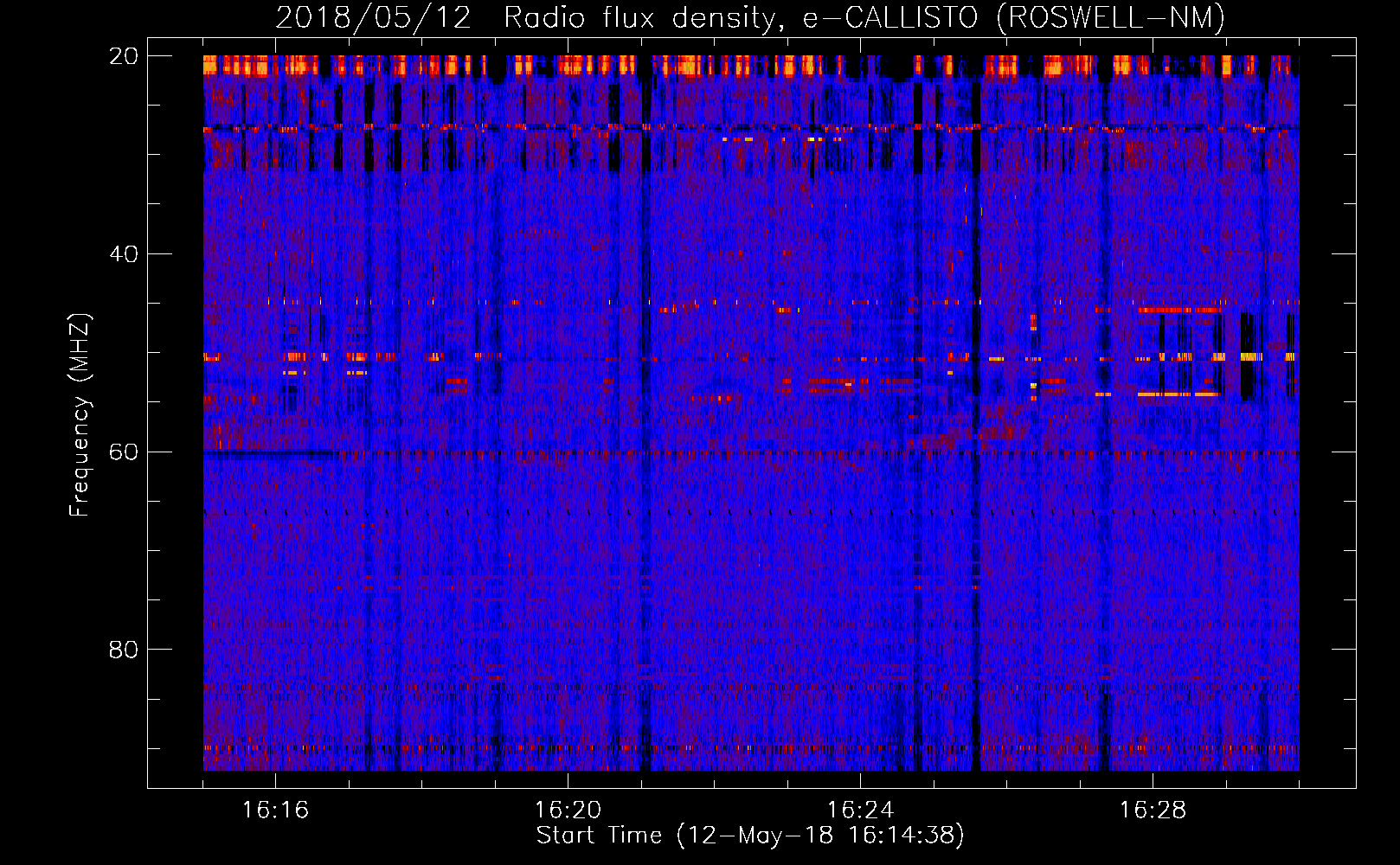Click the 16:20 time tick label
This screenshot has height=865, width=1400.
[568, 811]
